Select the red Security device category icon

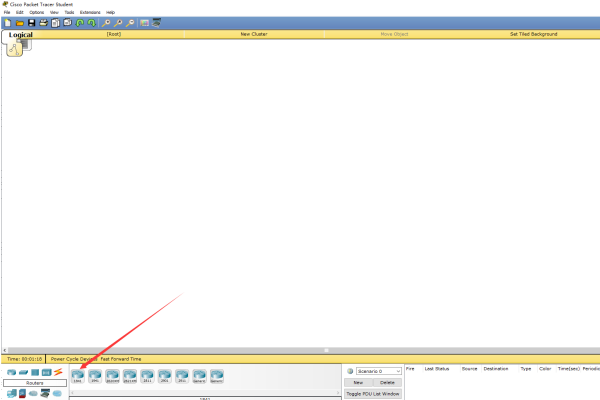pos(23,393)
